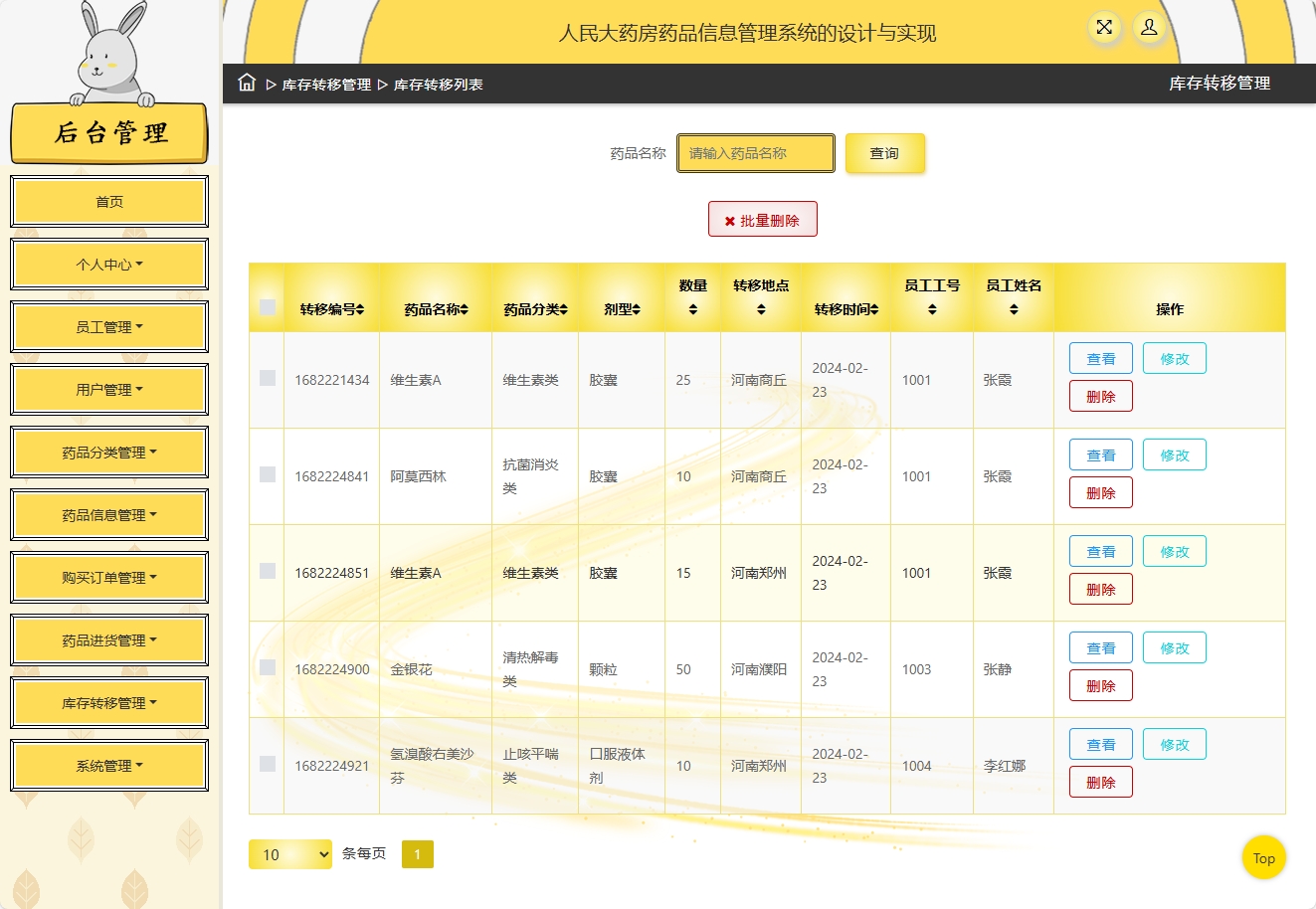
Task: Expand 库存转移管理 in the sidebar
Action: click(x=109, y=703)
